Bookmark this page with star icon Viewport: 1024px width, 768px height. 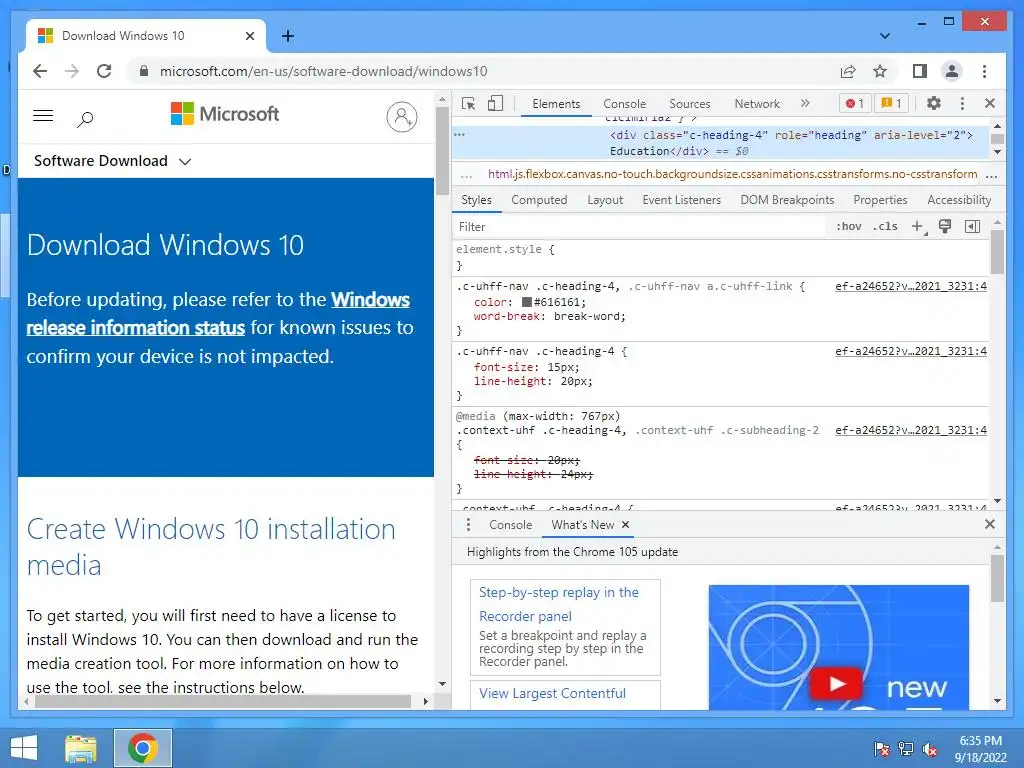(x=880, y=71)
